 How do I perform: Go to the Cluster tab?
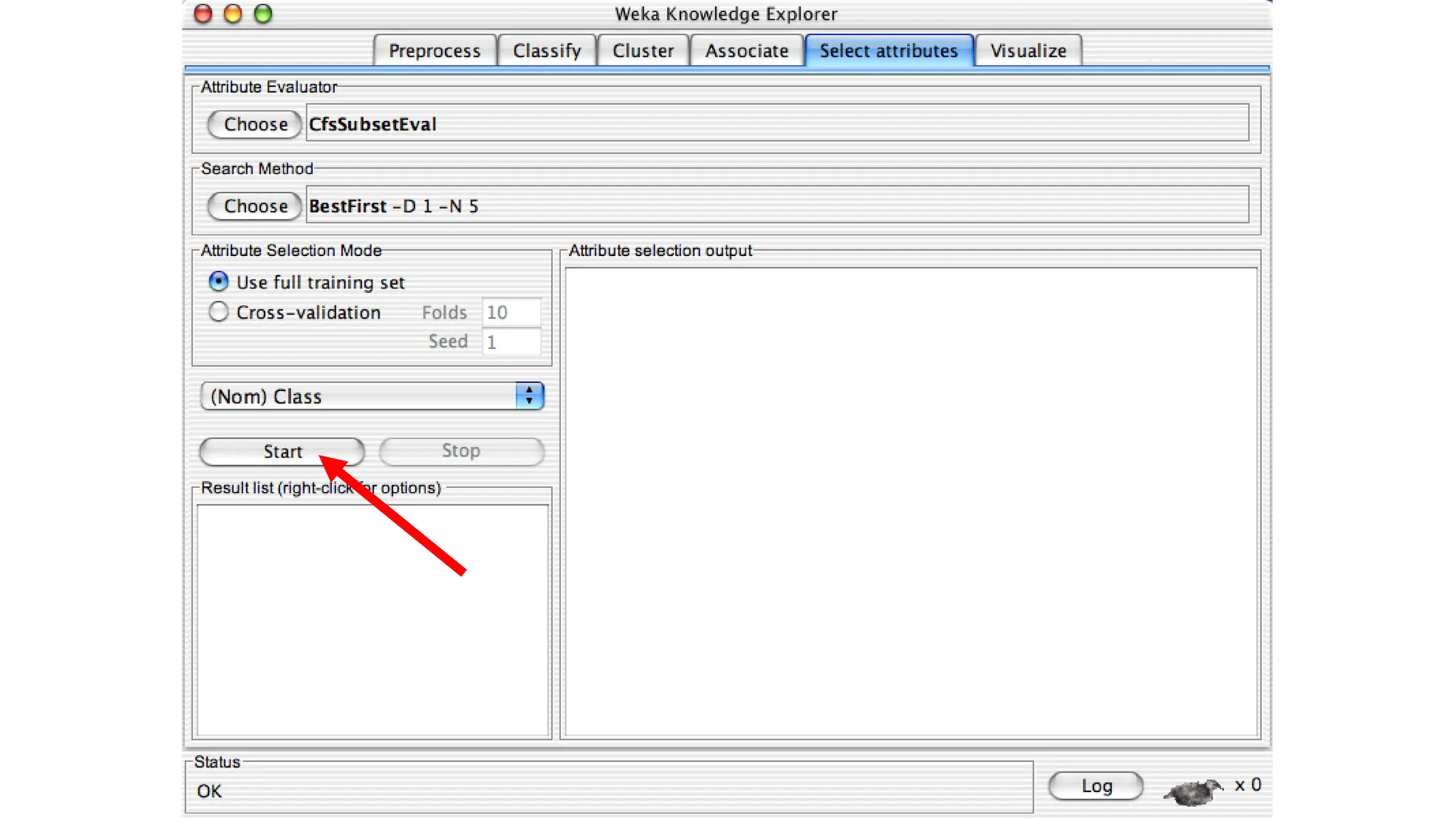coord(643,51)
